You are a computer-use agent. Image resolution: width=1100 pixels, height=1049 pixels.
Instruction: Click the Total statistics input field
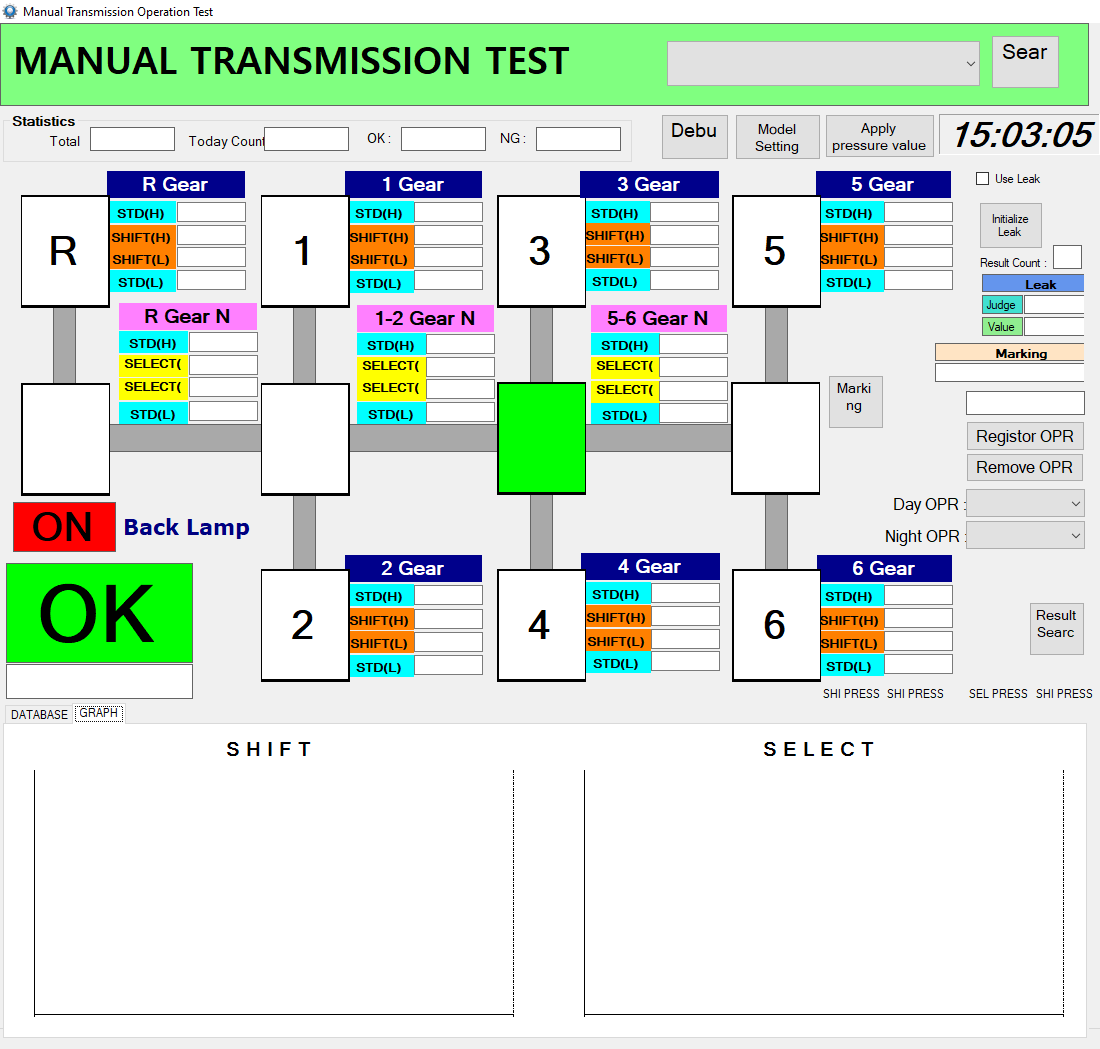click(x=132, y=140)
